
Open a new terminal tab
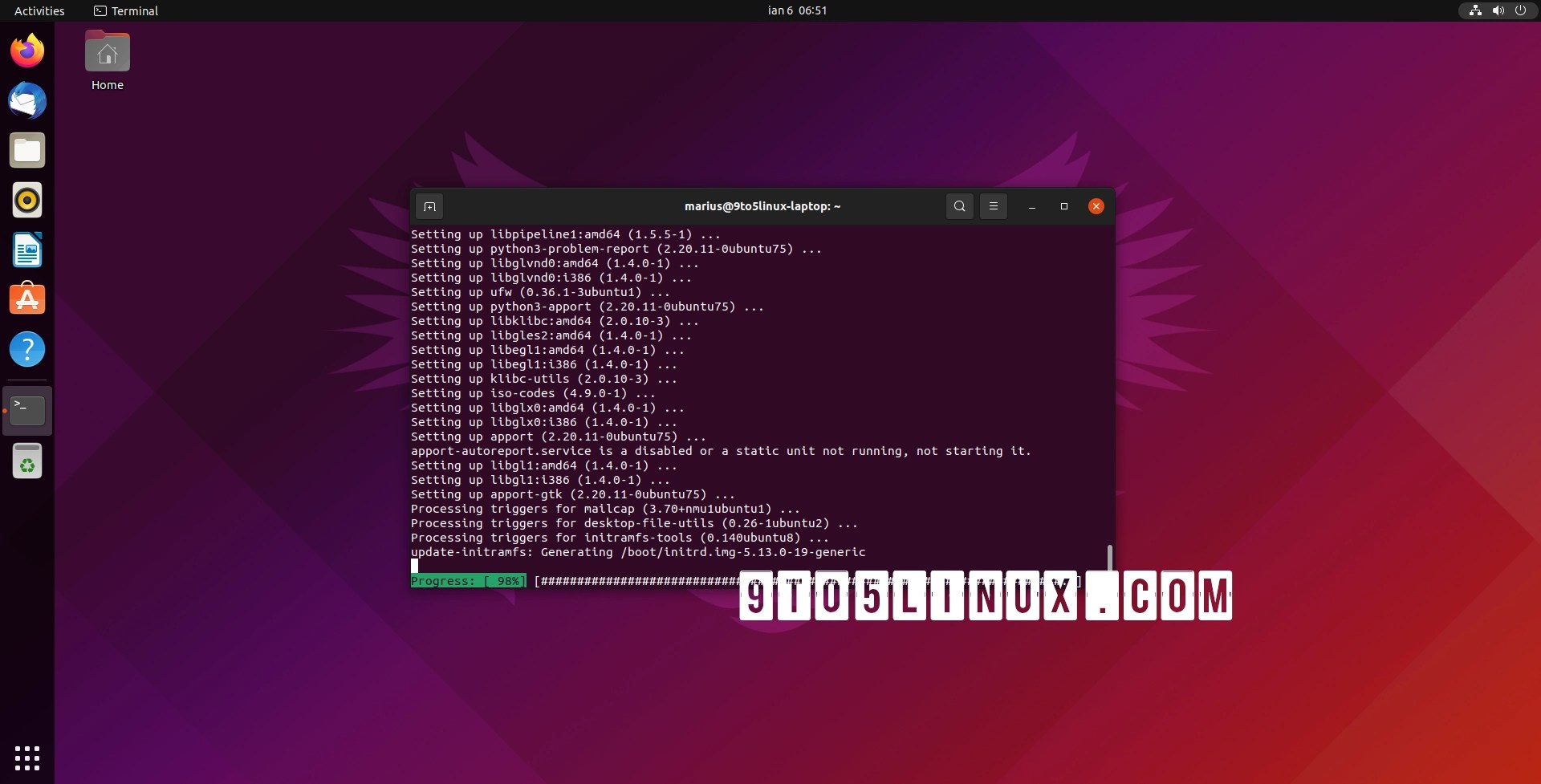point(429,206)
